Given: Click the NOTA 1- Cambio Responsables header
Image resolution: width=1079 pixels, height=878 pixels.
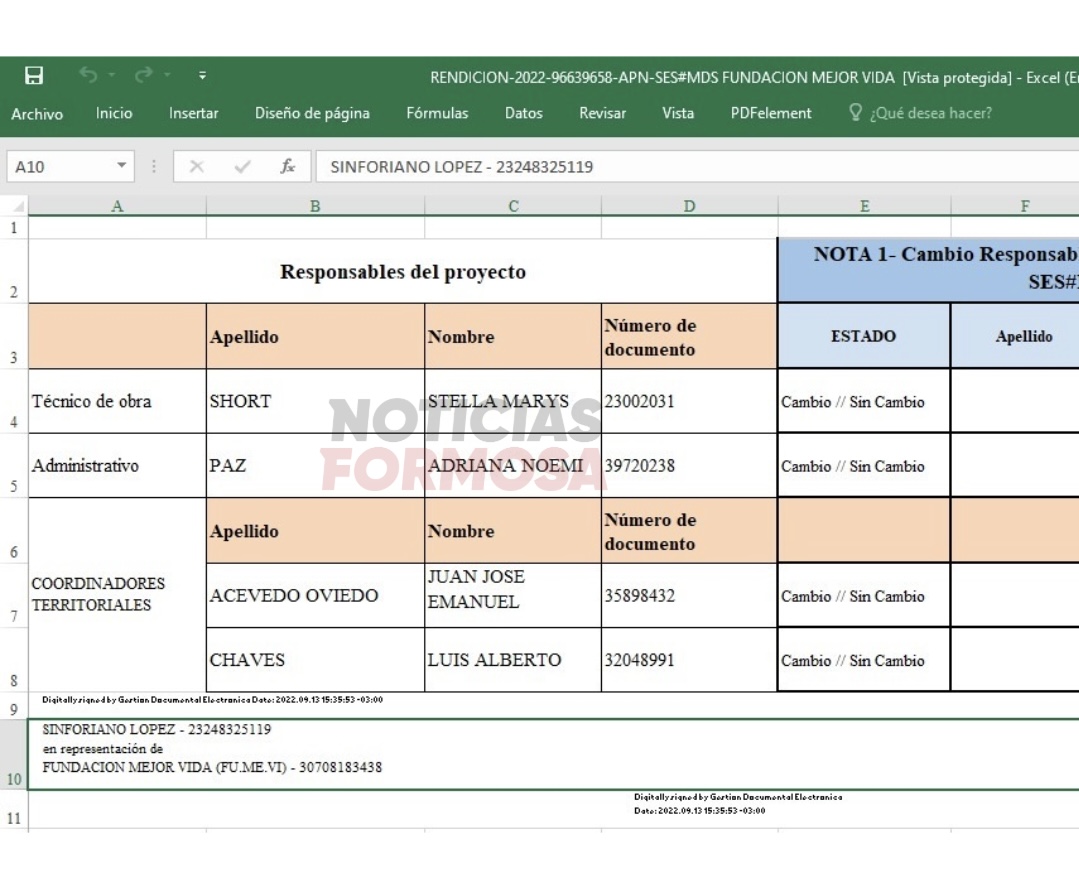Looking at the screenshot, I should [929, 270].
